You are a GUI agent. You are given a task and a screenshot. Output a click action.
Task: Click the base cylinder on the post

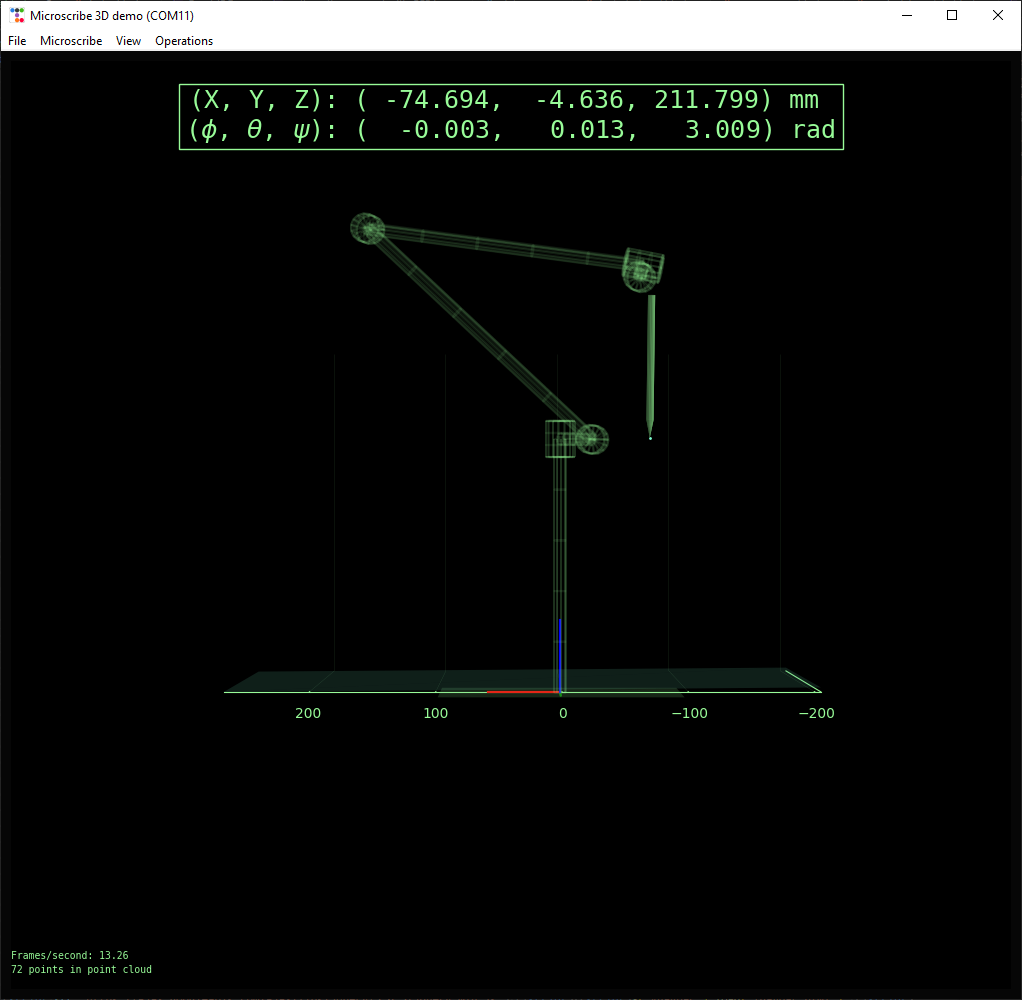coord(560,439)
